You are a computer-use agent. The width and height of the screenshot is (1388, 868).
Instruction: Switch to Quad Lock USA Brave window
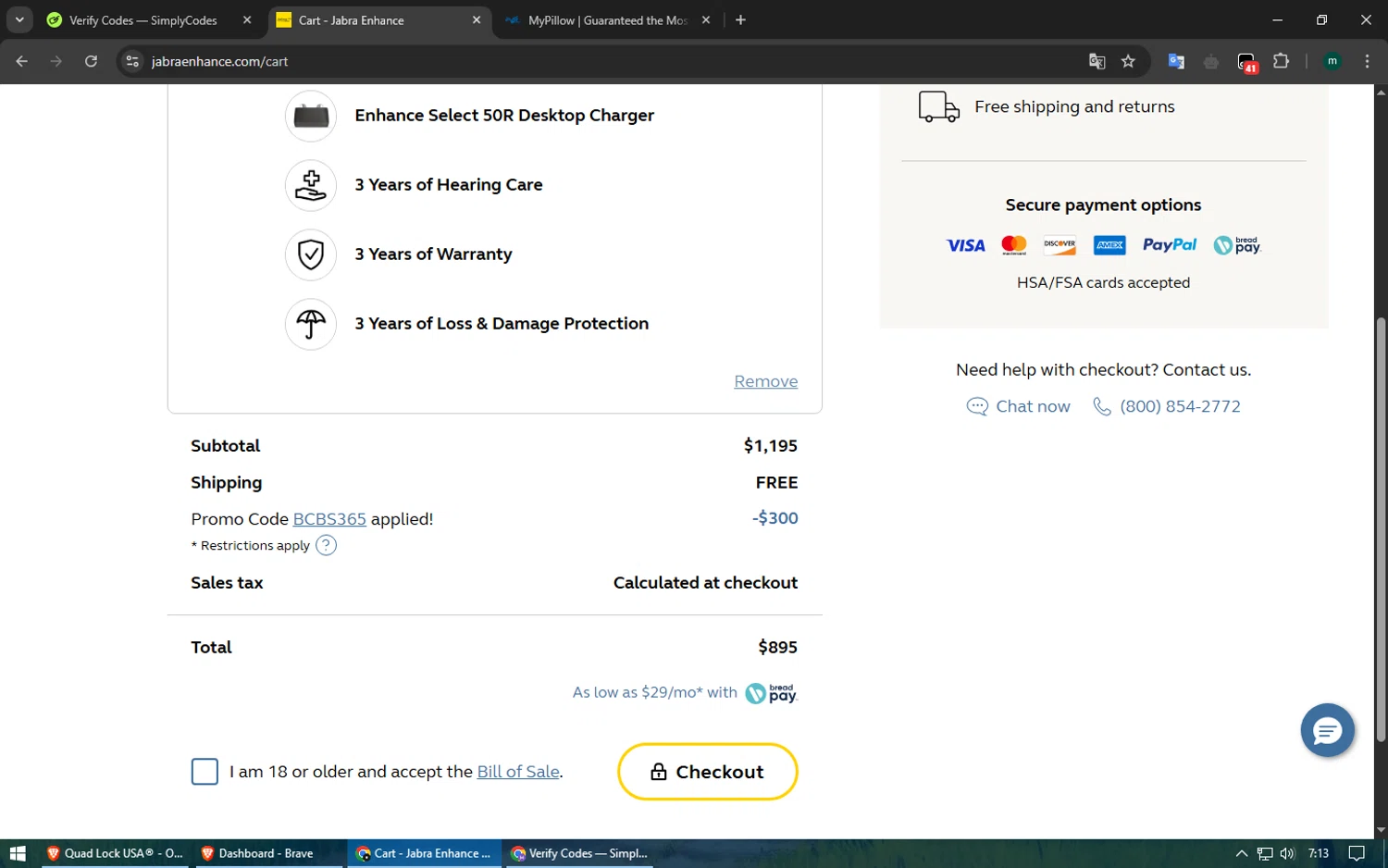tap(115, 853)
